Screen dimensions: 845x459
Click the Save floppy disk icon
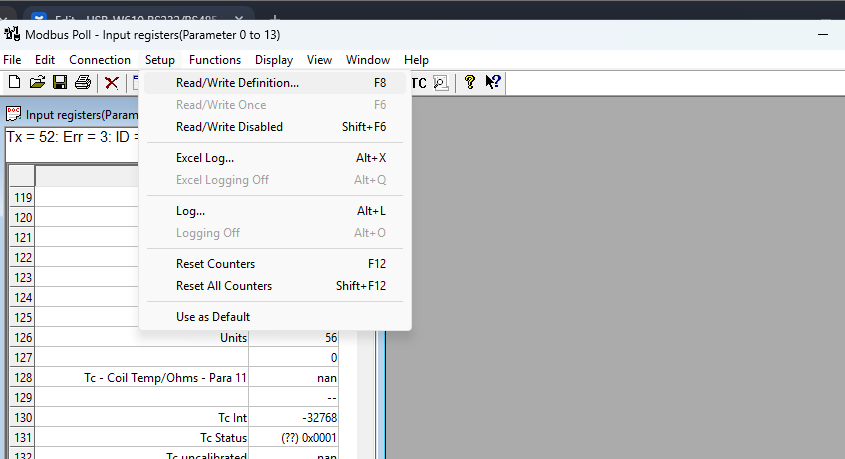[60, 82]
